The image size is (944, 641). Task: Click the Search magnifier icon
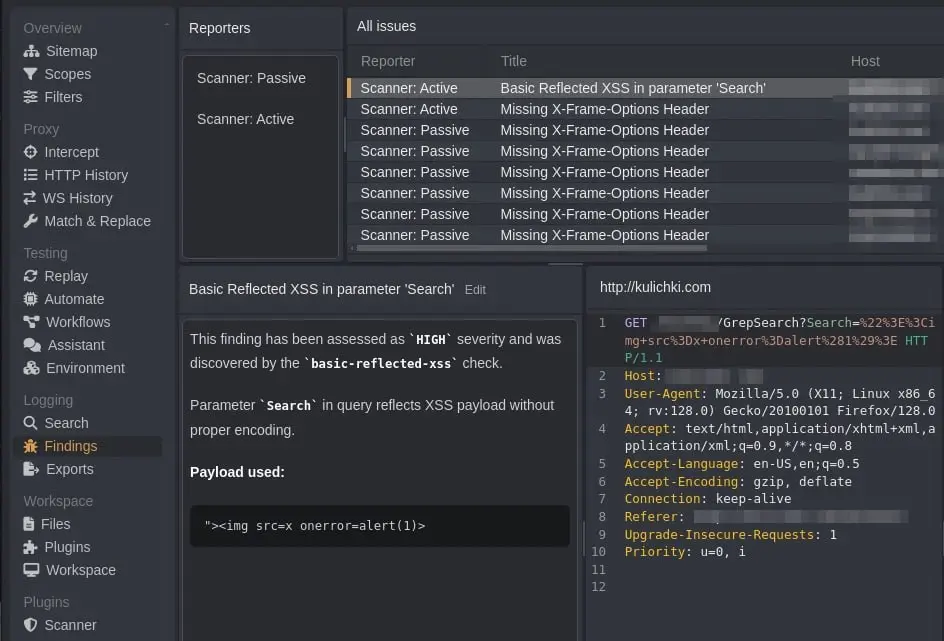coord(30,423)
